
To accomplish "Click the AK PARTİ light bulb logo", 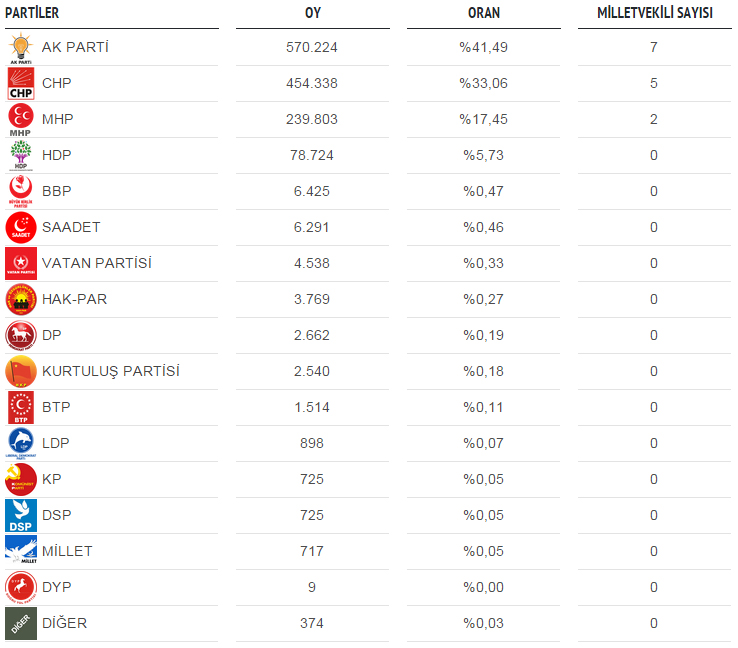I will pos(21,48).
